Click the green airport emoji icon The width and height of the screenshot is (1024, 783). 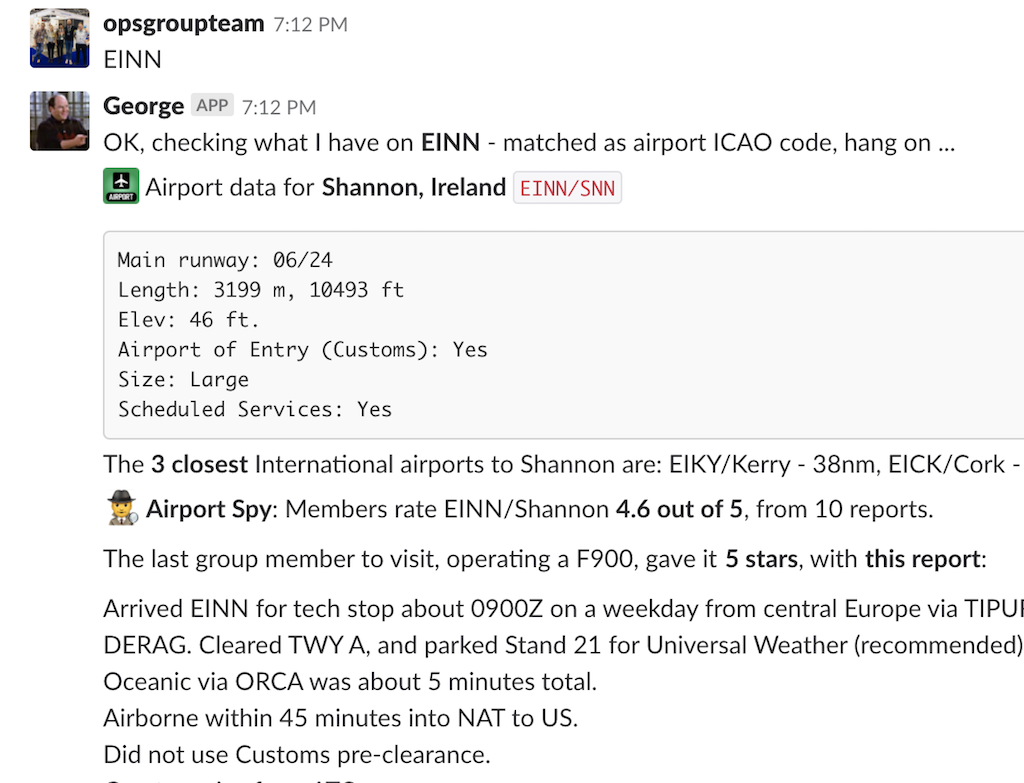pos(121,187)
